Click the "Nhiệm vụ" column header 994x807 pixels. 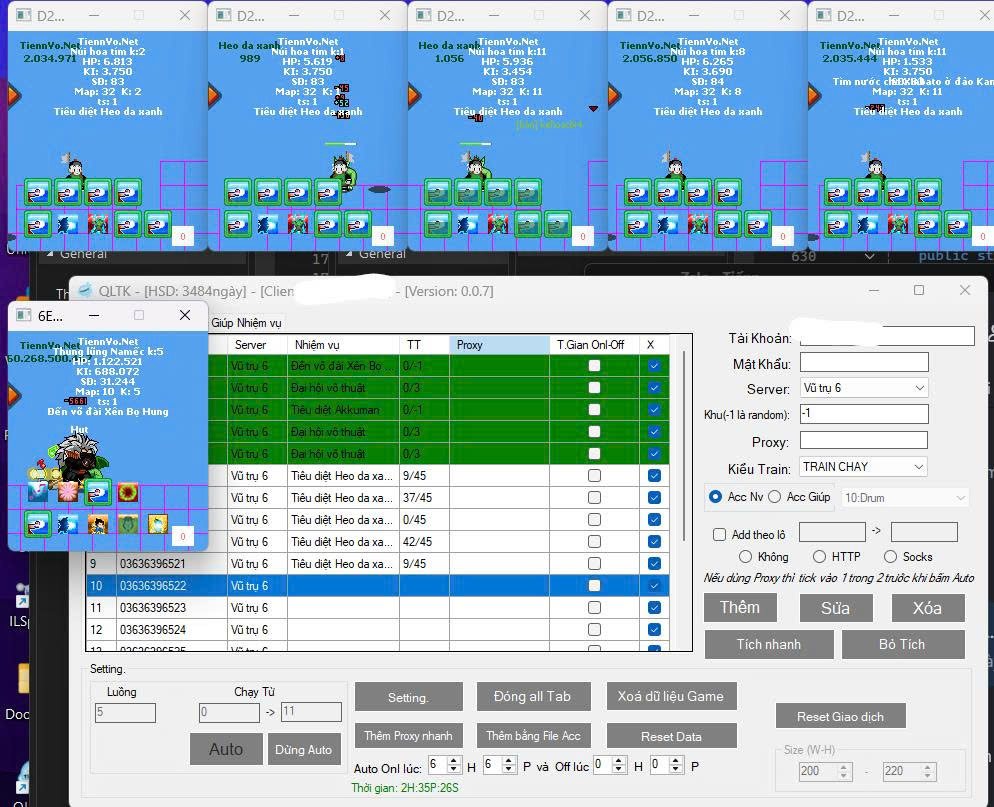pos(342,345)
